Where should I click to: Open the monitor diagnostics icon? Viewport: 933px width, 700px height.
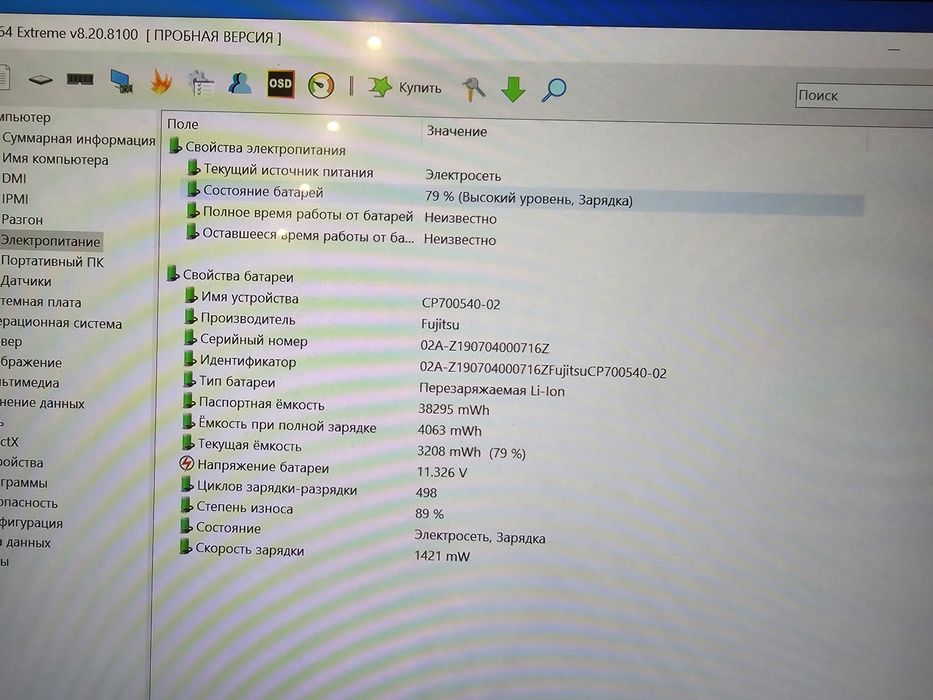[x=122, y=82]
